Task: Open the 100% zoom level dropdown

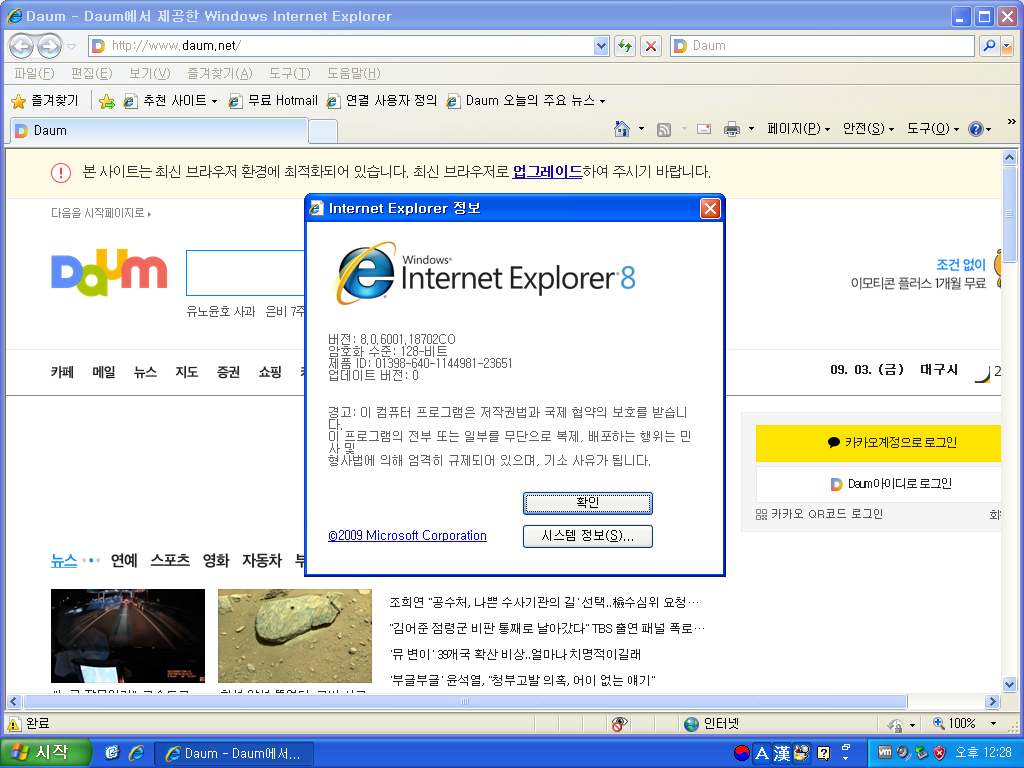Action: click(x=993, y=724)
